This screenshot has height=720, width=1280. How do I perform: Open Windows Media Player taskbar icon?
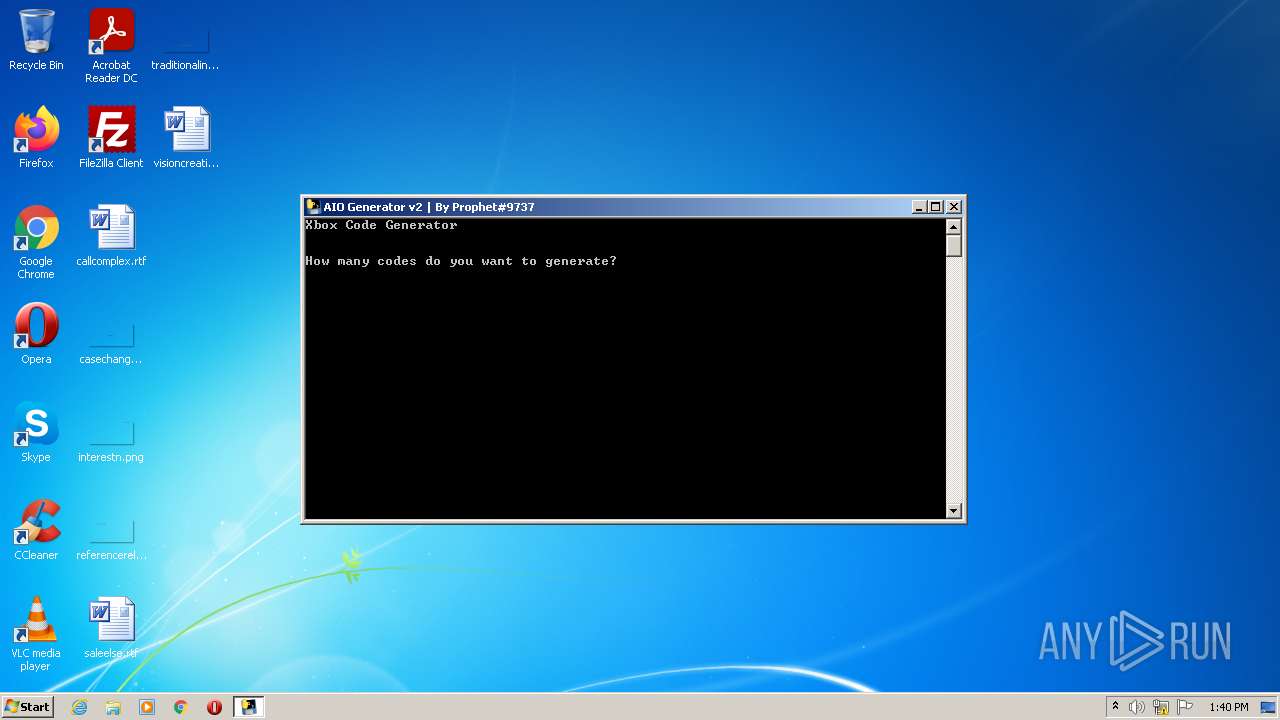[x=147, y=707]
